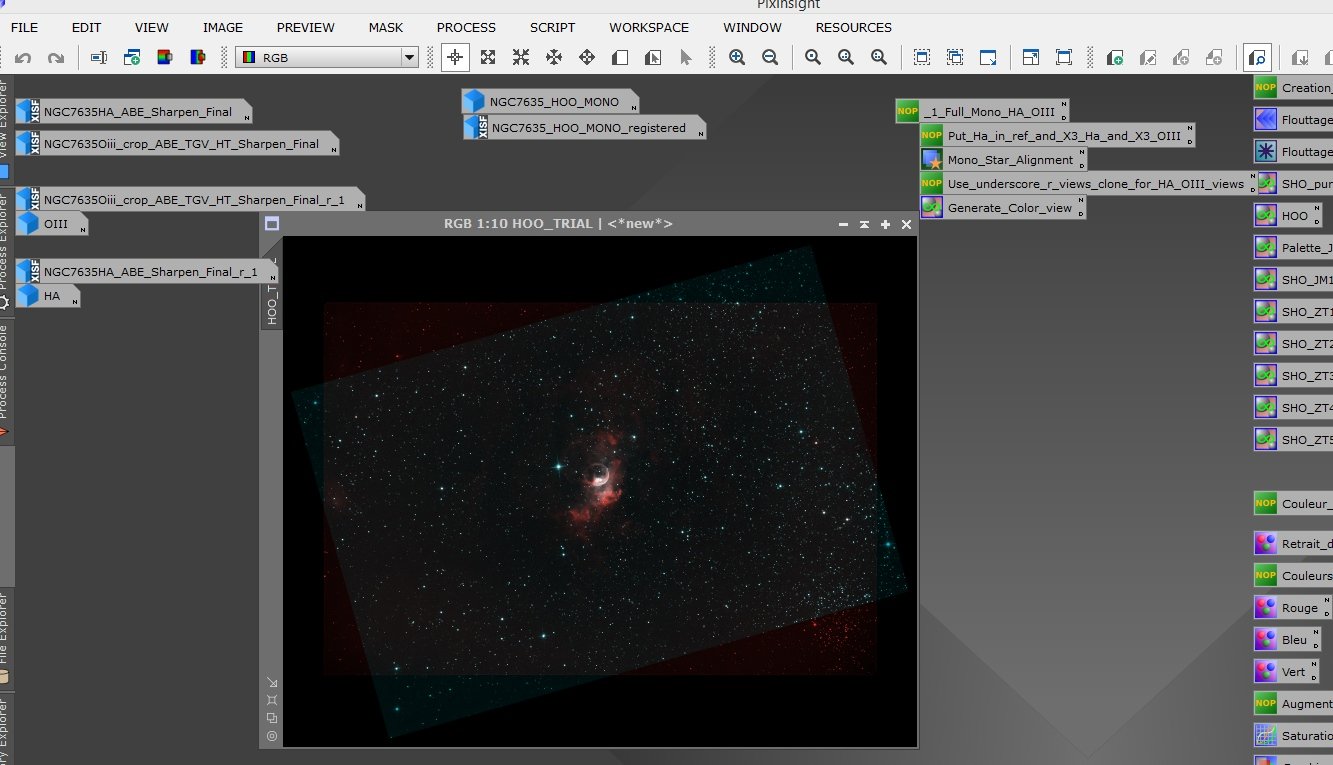Image resolution: width=1333 pixels, height=765 pixels.
Task: Toggle the pointer edit mode icon
Action: [686, 58]
